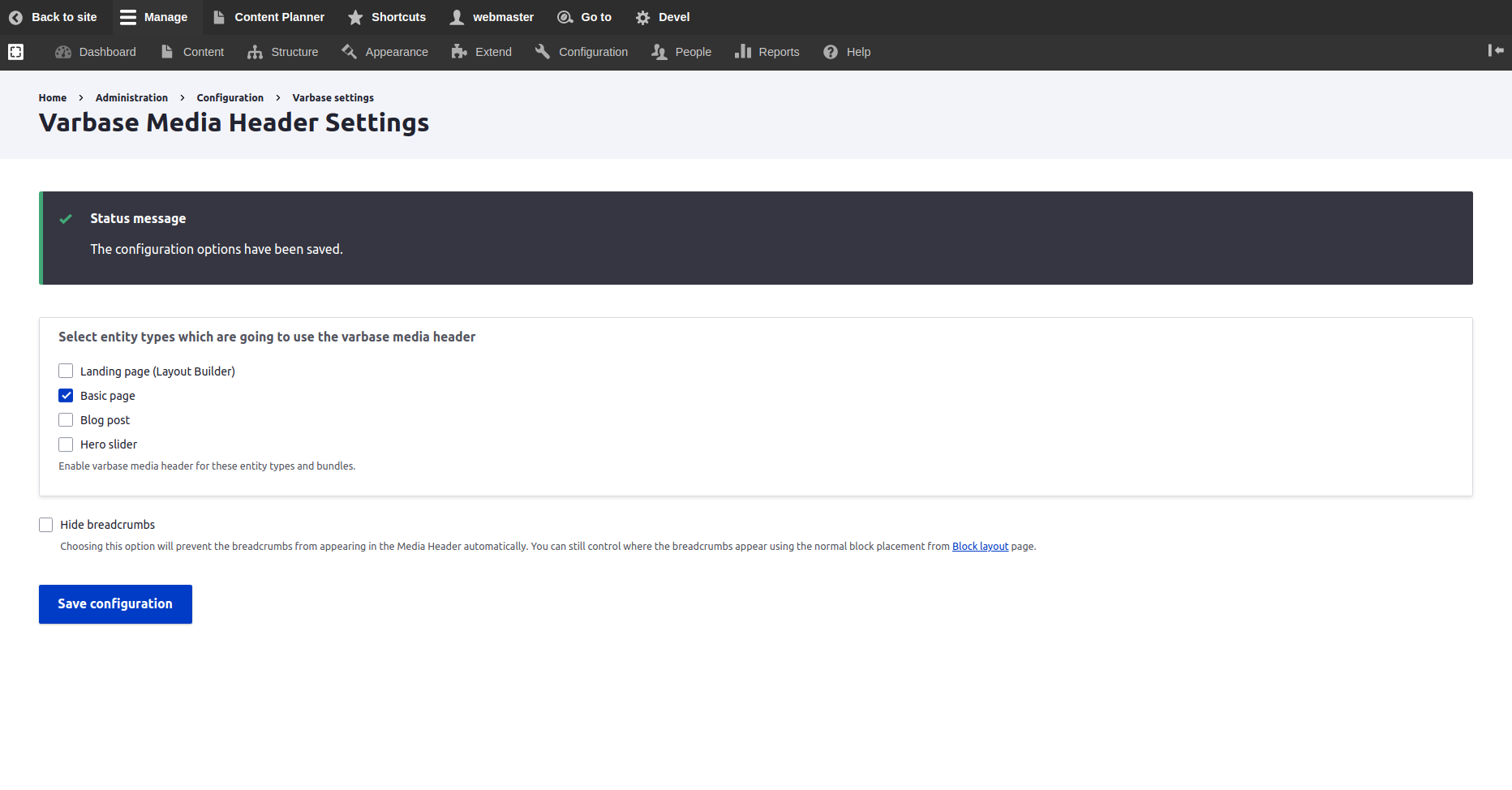Click the green status checkmark icon
Screen dimensions: 1512x790
click(66, 219)
